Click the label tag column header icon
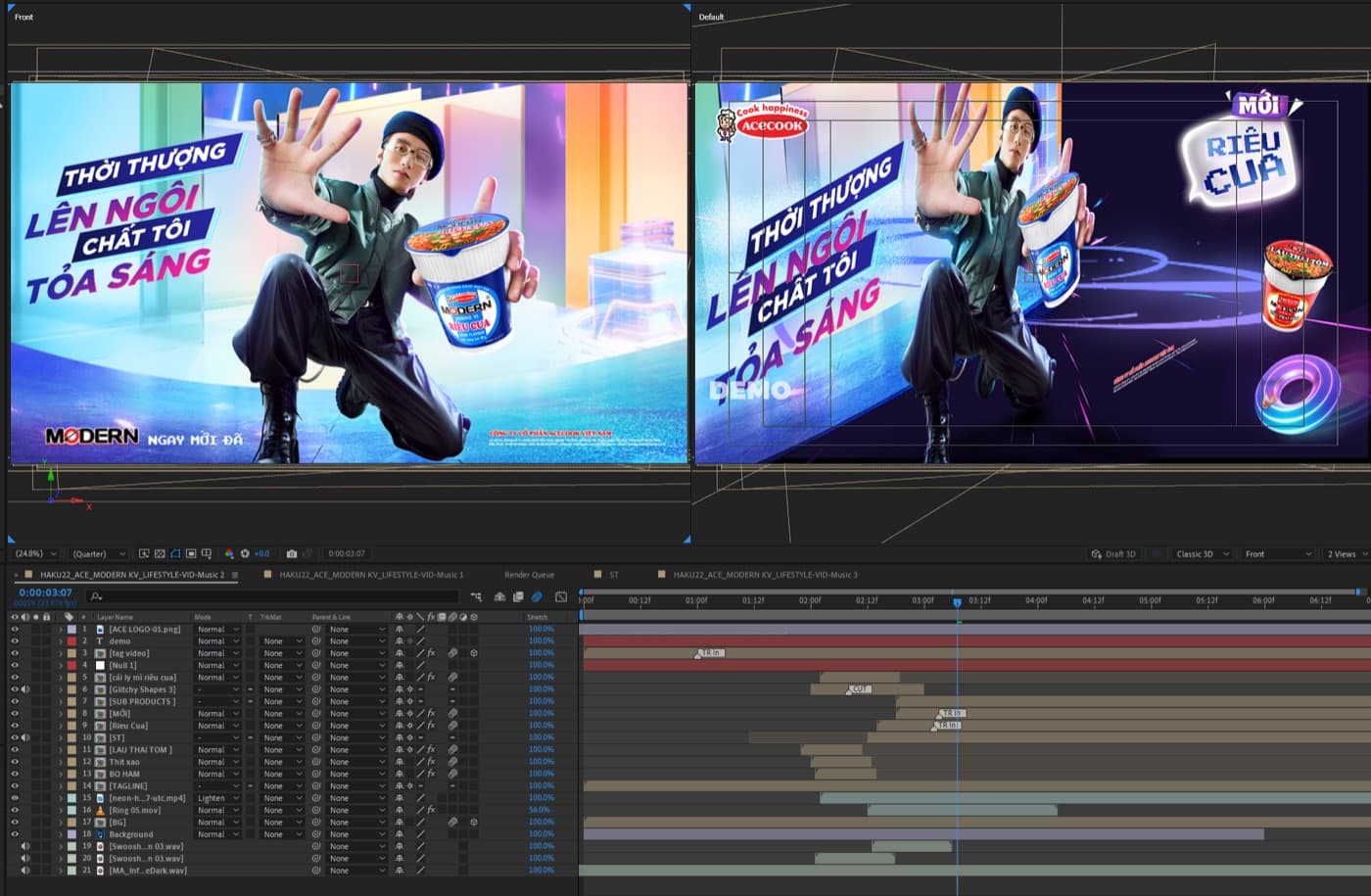The height and width of the screenshot is (896, 1371). pyautogui.click(x=69, y=617)
